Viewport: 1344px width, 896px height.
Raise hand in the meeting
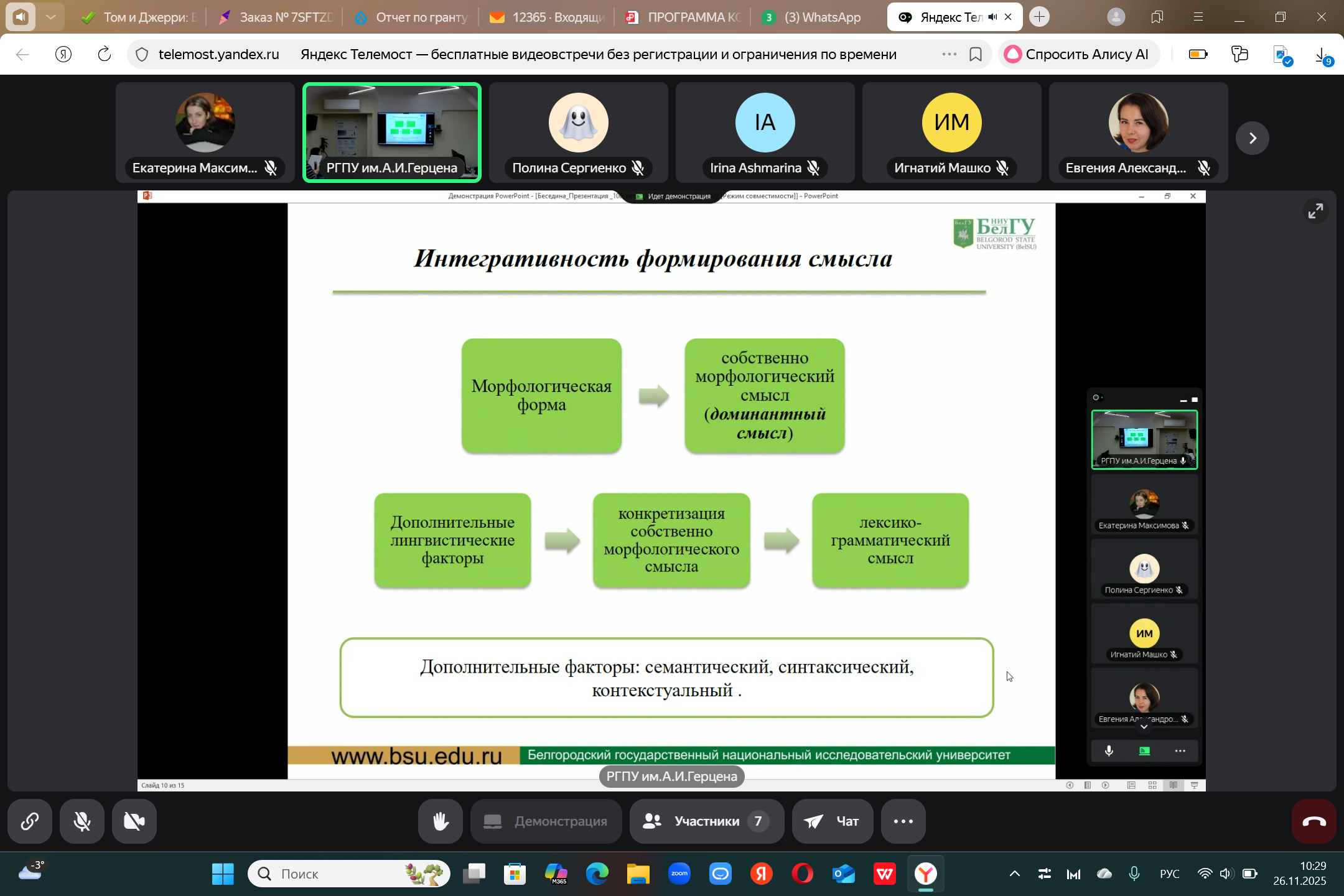pyautogui.click(x=441, y=821)
